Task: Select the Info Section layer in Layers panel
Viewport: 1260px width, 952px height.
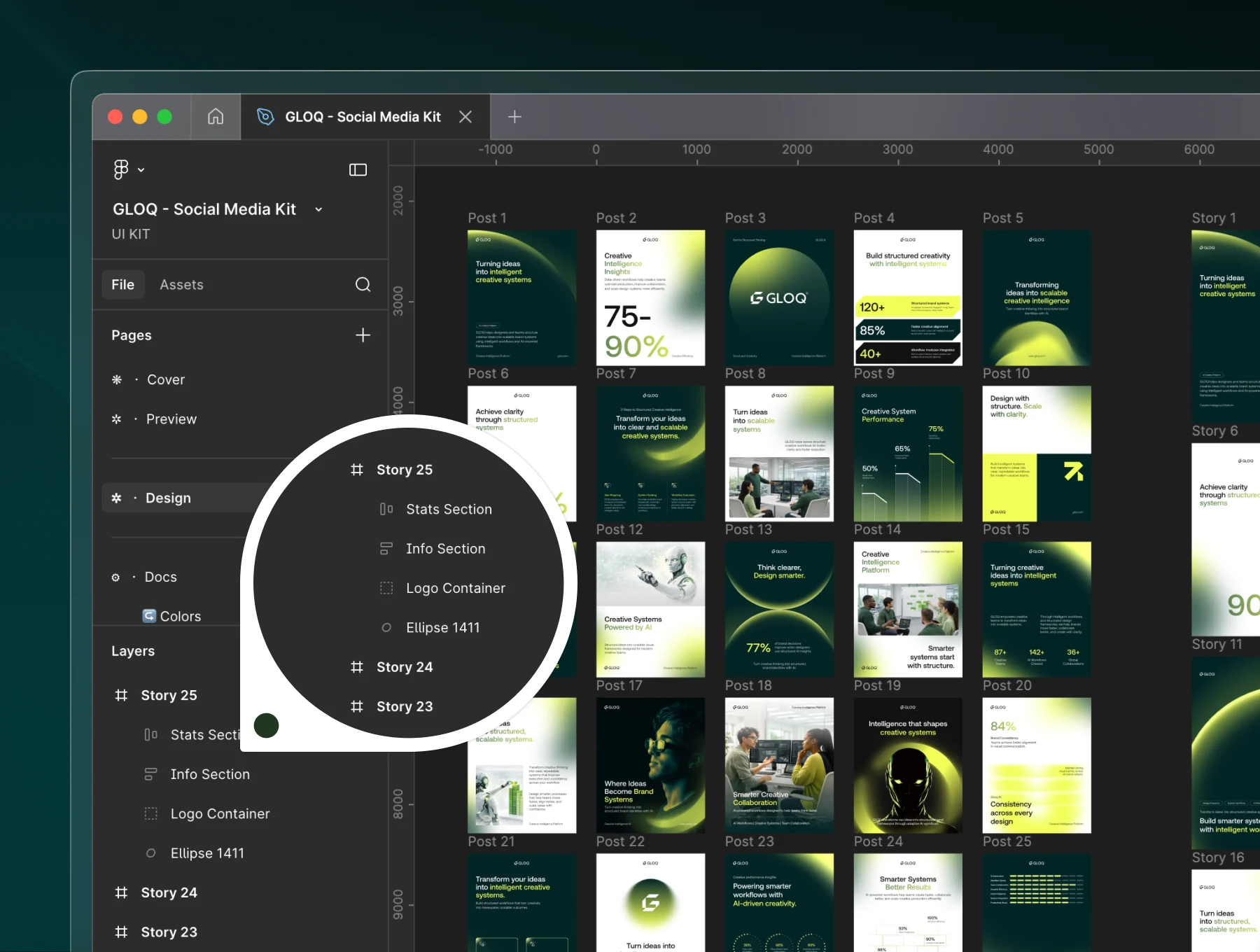Action: [x=210, y=774]
